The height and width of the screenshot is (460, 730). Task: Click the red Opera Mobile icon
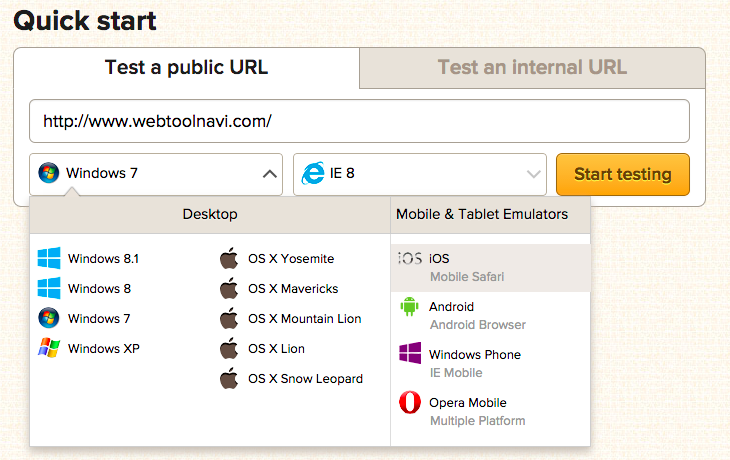pos(410,402)
